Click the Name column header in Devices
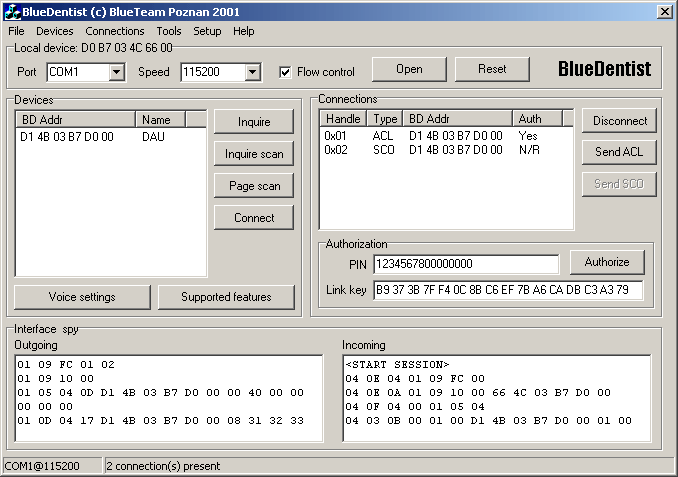Screen dimensions: 678x477 [x=160, y=120]
